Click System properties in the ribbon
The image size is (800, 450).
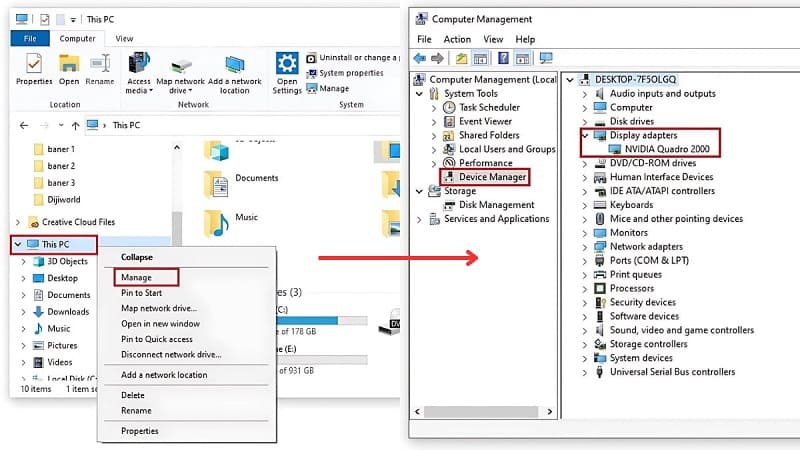pos(351,73)
